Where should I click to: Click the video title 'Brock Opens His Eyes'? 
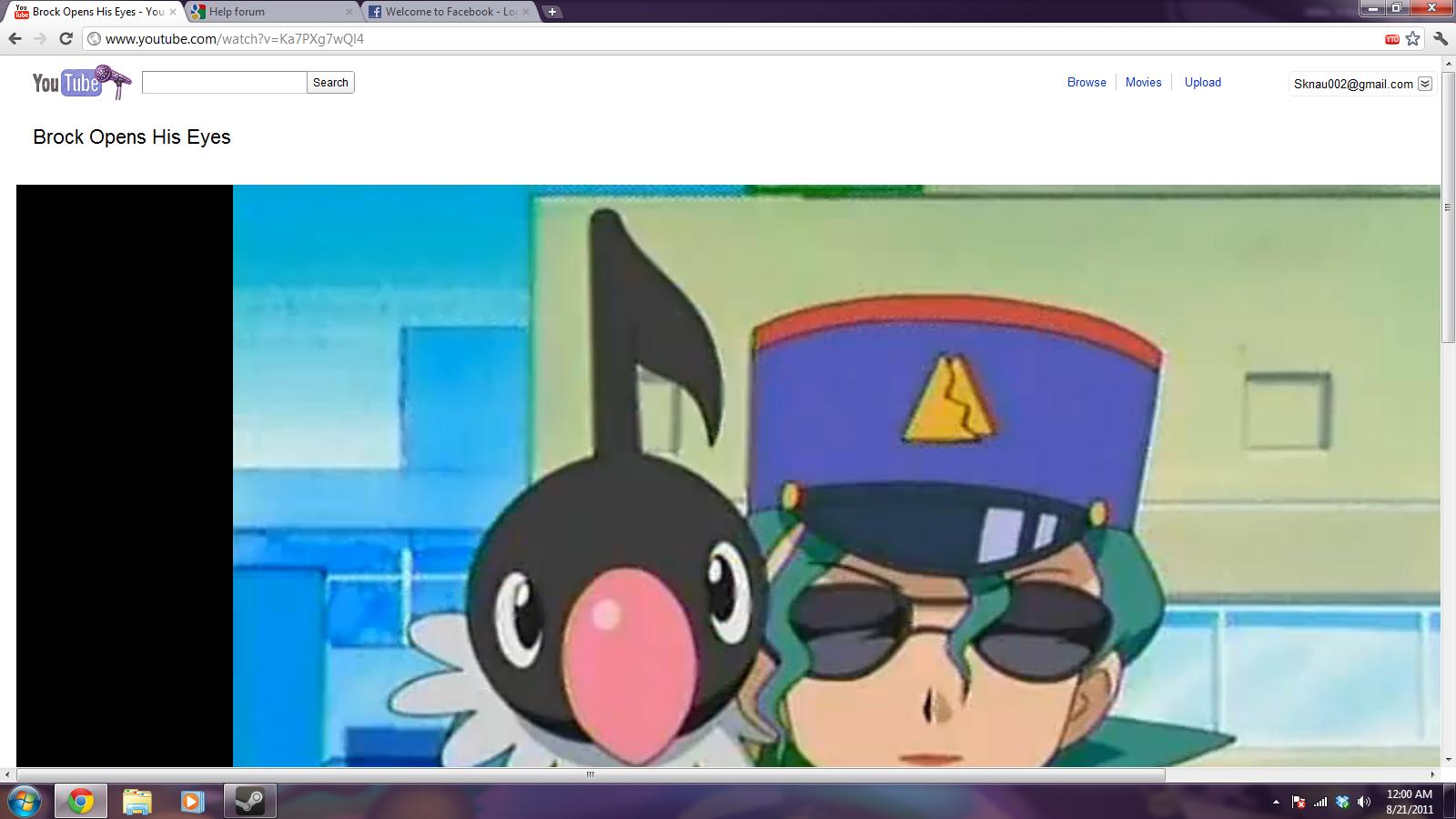(x=132, y=137)
